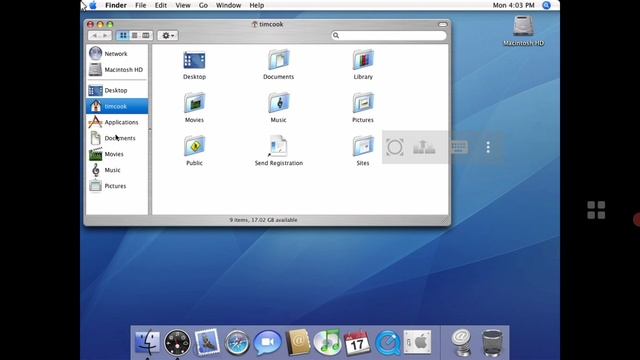Toggle toolbar with the pill button
Screen dimensions: 640x360
pyautogui.click(x=442, y=24)
